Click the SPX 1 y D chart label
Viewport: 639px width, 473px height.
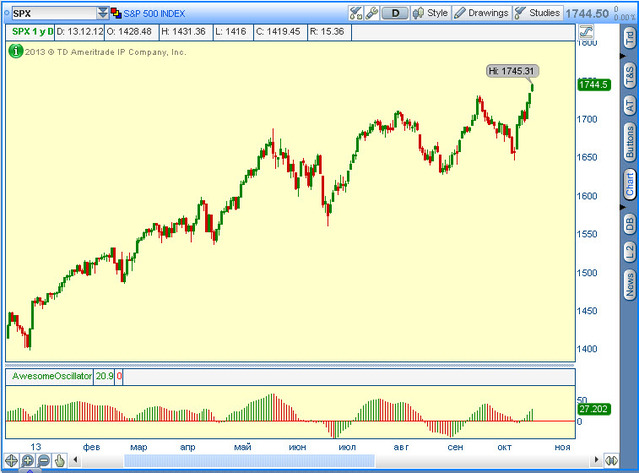(33, 32)
